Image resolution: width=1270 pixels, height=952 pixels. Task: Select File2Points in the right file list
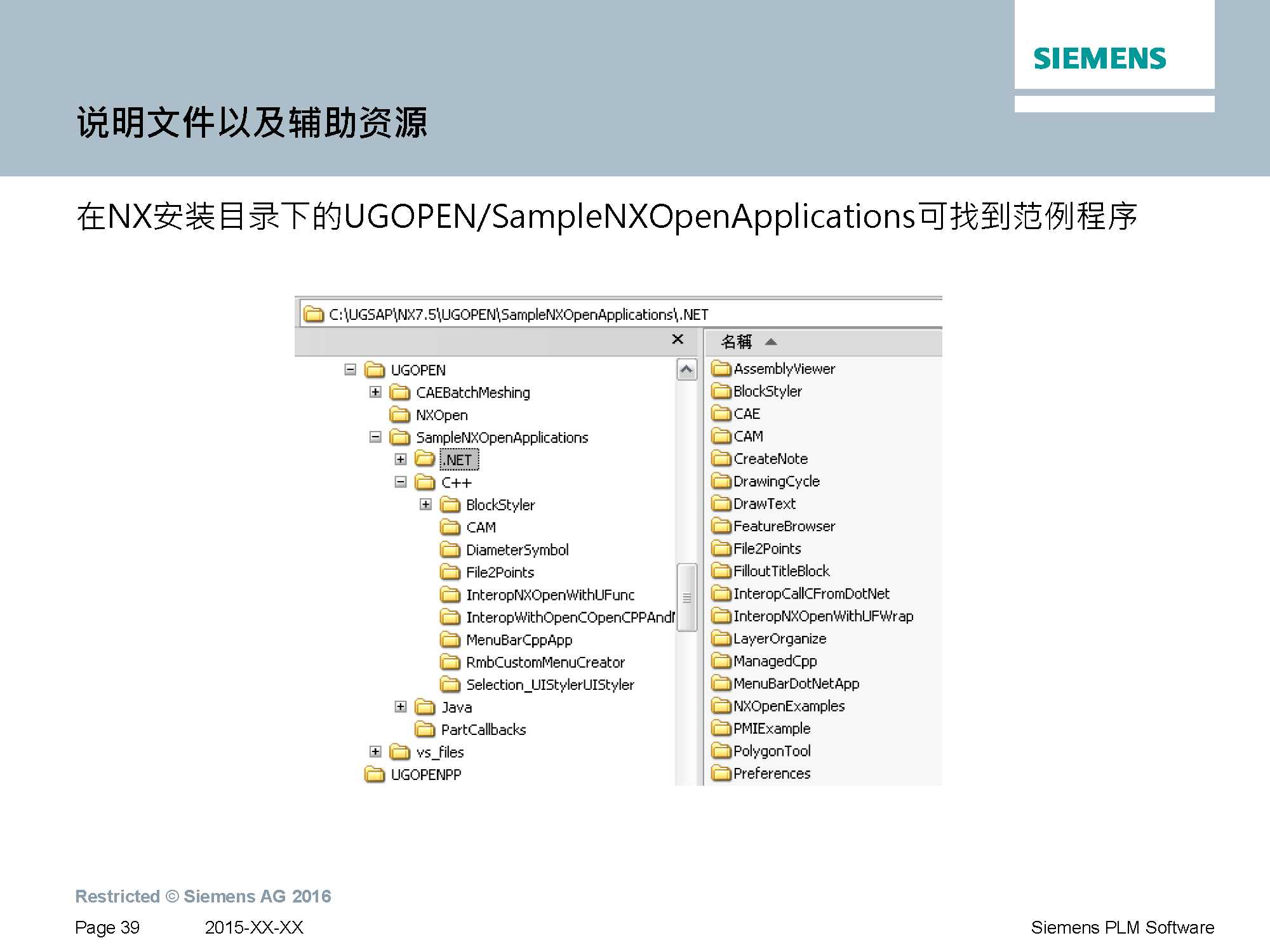[x=767, y=549]
